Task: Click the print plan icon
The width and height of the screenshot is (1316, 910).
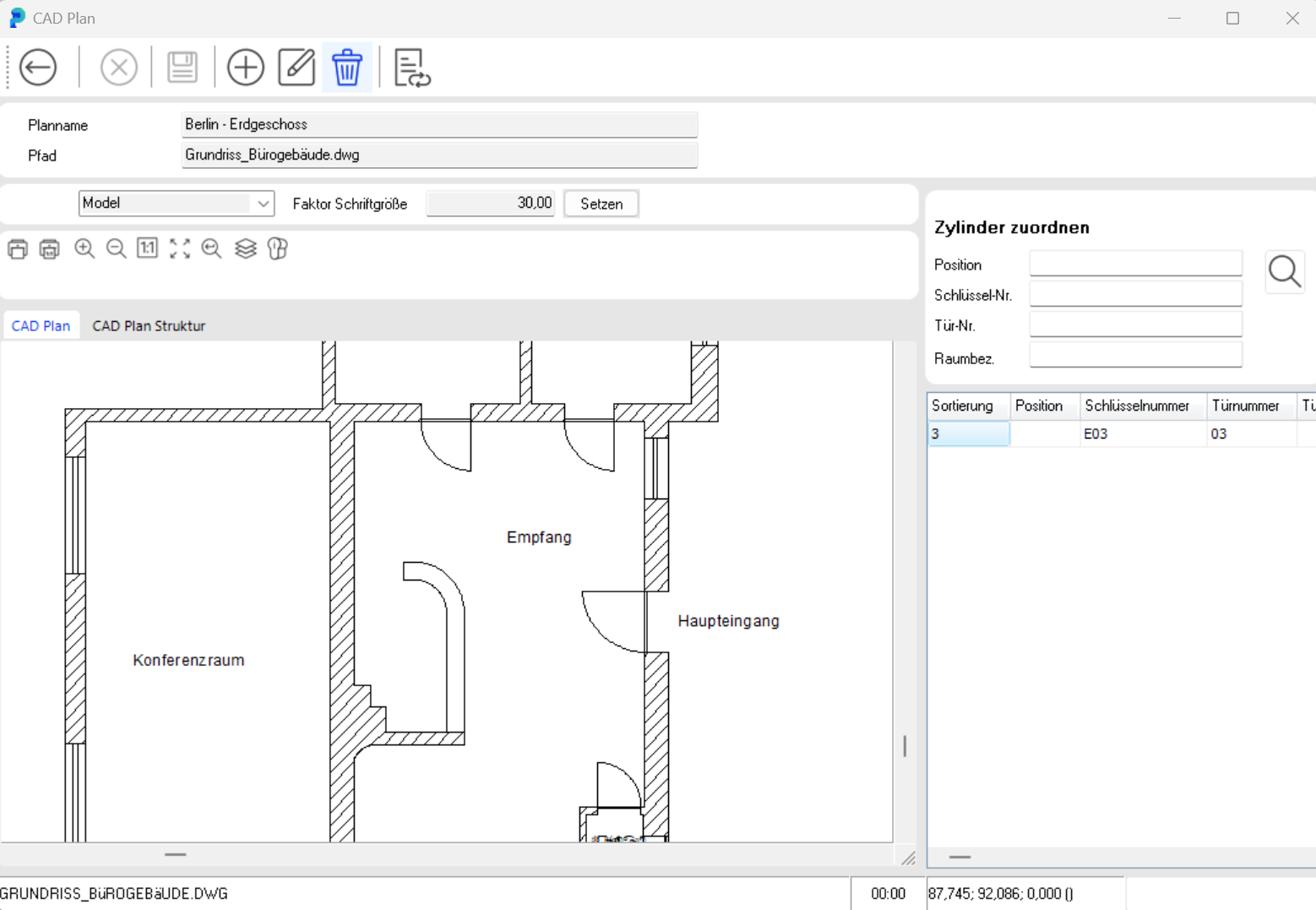Action: pos(18,248)
